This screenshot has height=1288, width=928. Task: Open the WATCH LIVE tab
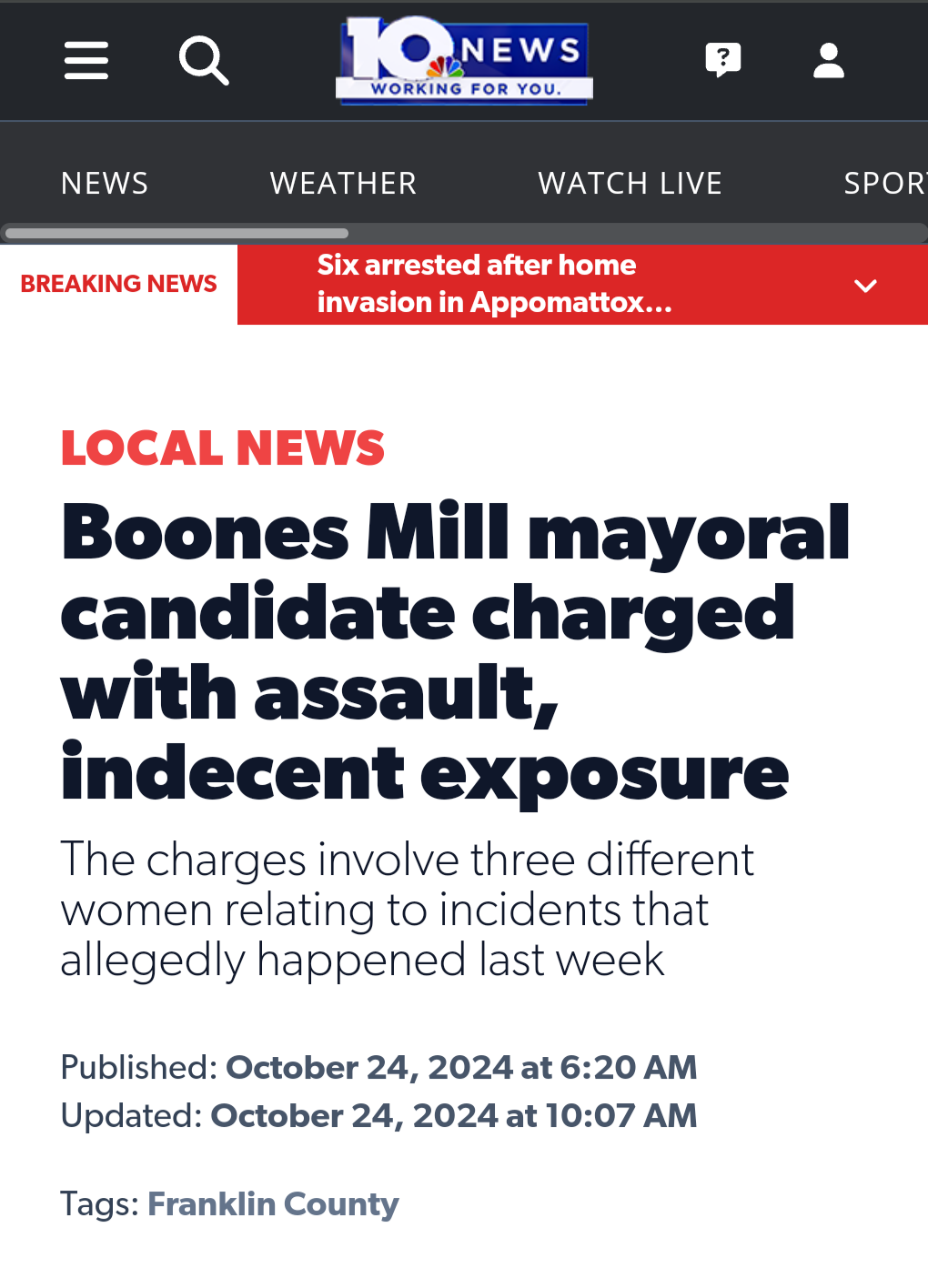(630, 184)
